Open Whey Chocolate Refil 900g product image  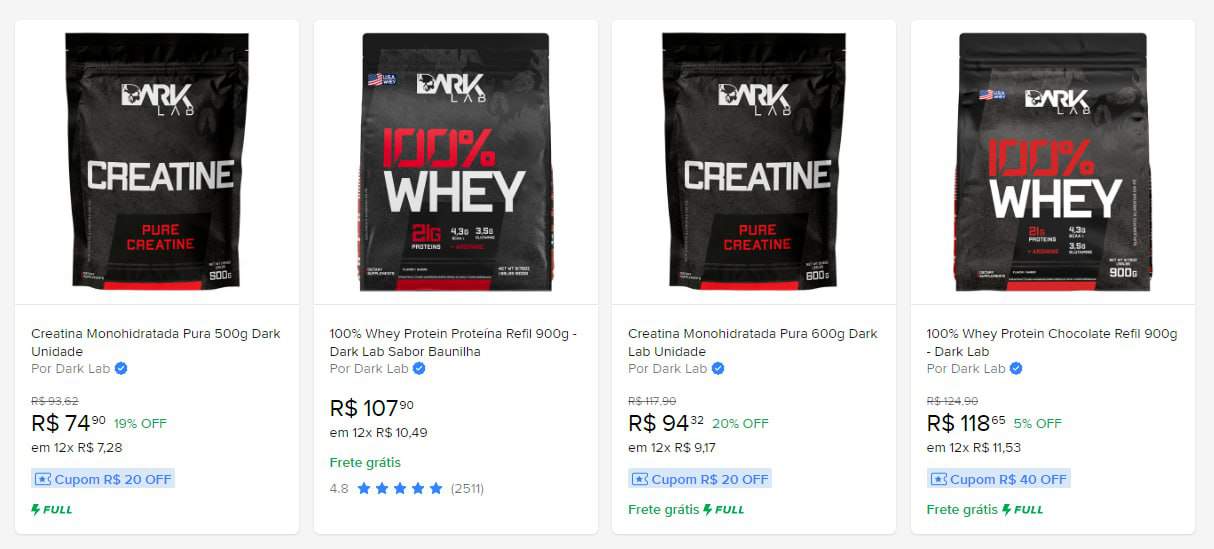coord(1052,162)
